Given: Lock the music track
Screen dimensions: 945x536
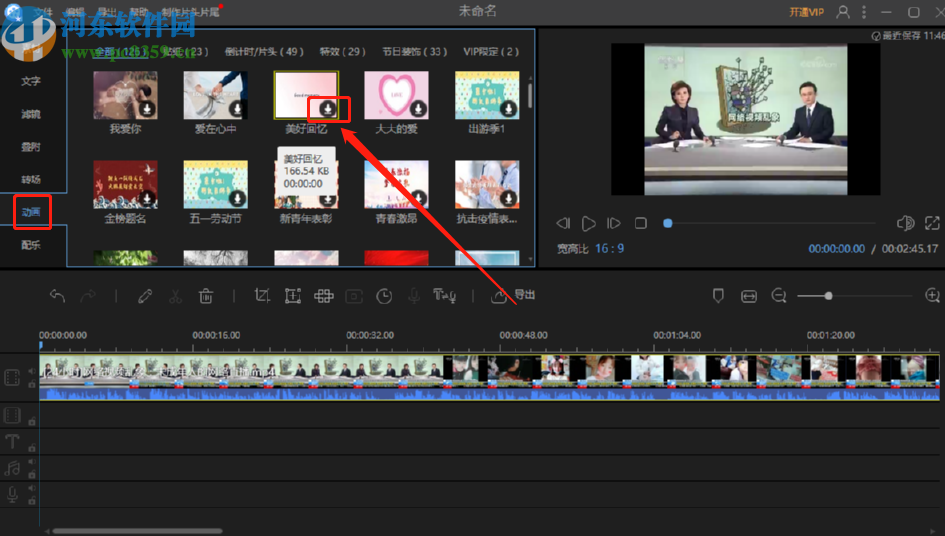Looking at the screenshot, I should click(31, 474).
